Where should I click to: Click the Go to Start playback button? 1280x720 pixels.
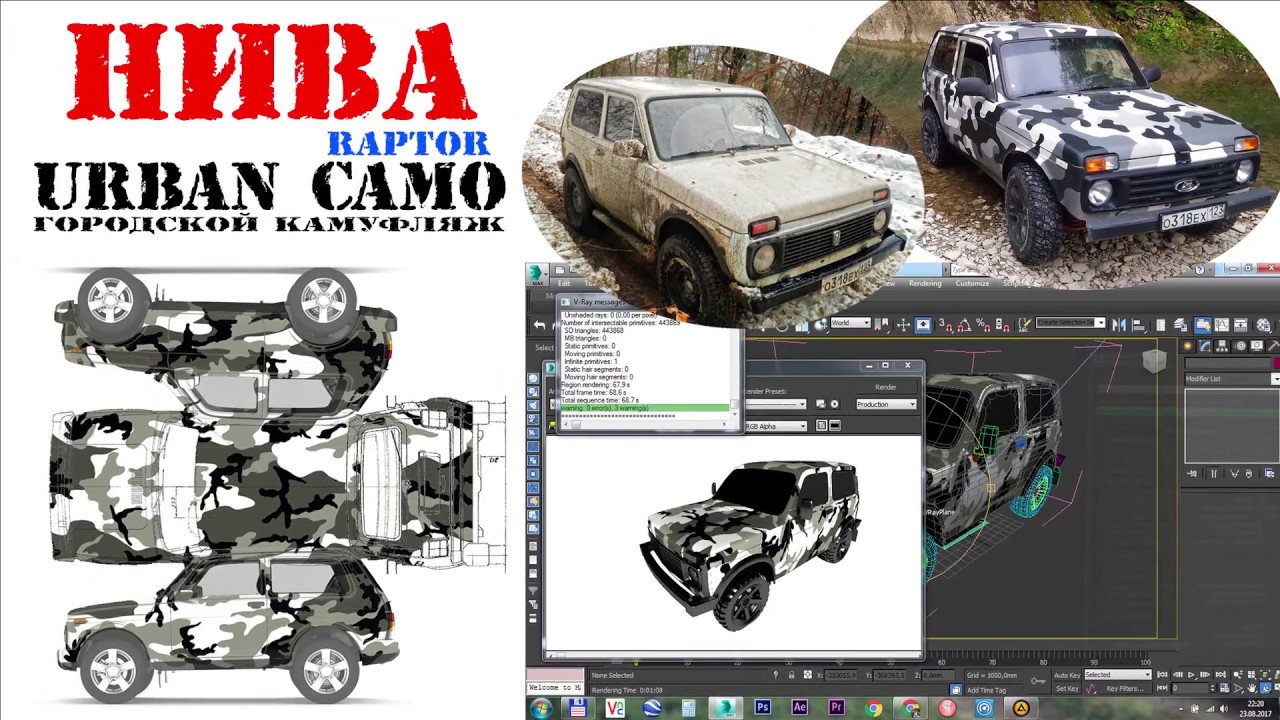point(1164,675)
